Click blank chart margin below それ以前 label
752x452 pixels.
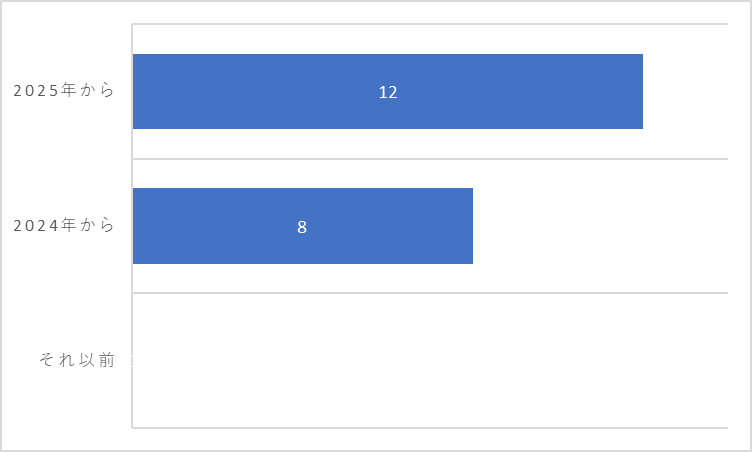[64, 408]
